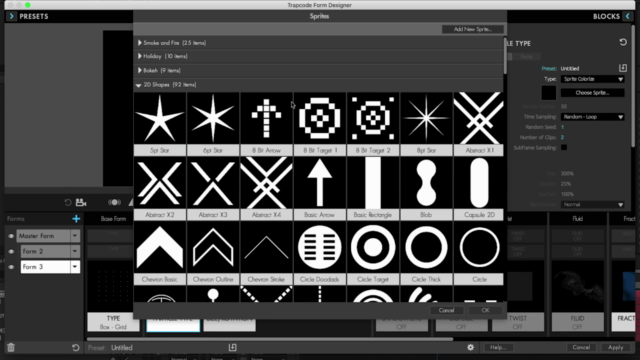Delete form using trash icon
The width and height of the screenshot is (640, 360).
pyautogui.click(x=11, y=347)
